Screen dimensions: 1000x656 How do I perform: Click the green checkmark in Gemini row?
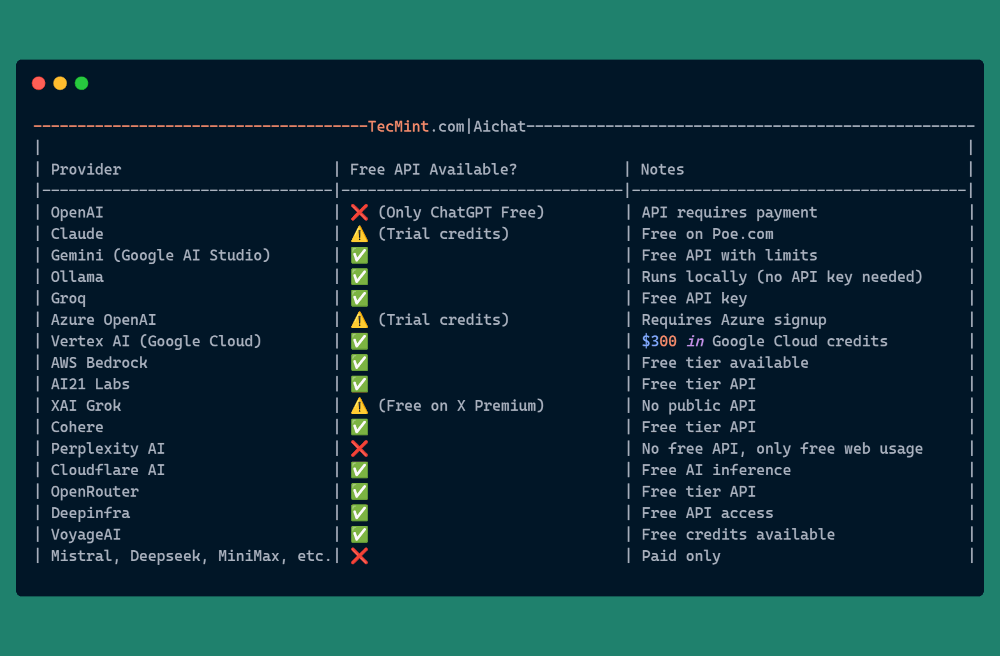tap(359, 255)
